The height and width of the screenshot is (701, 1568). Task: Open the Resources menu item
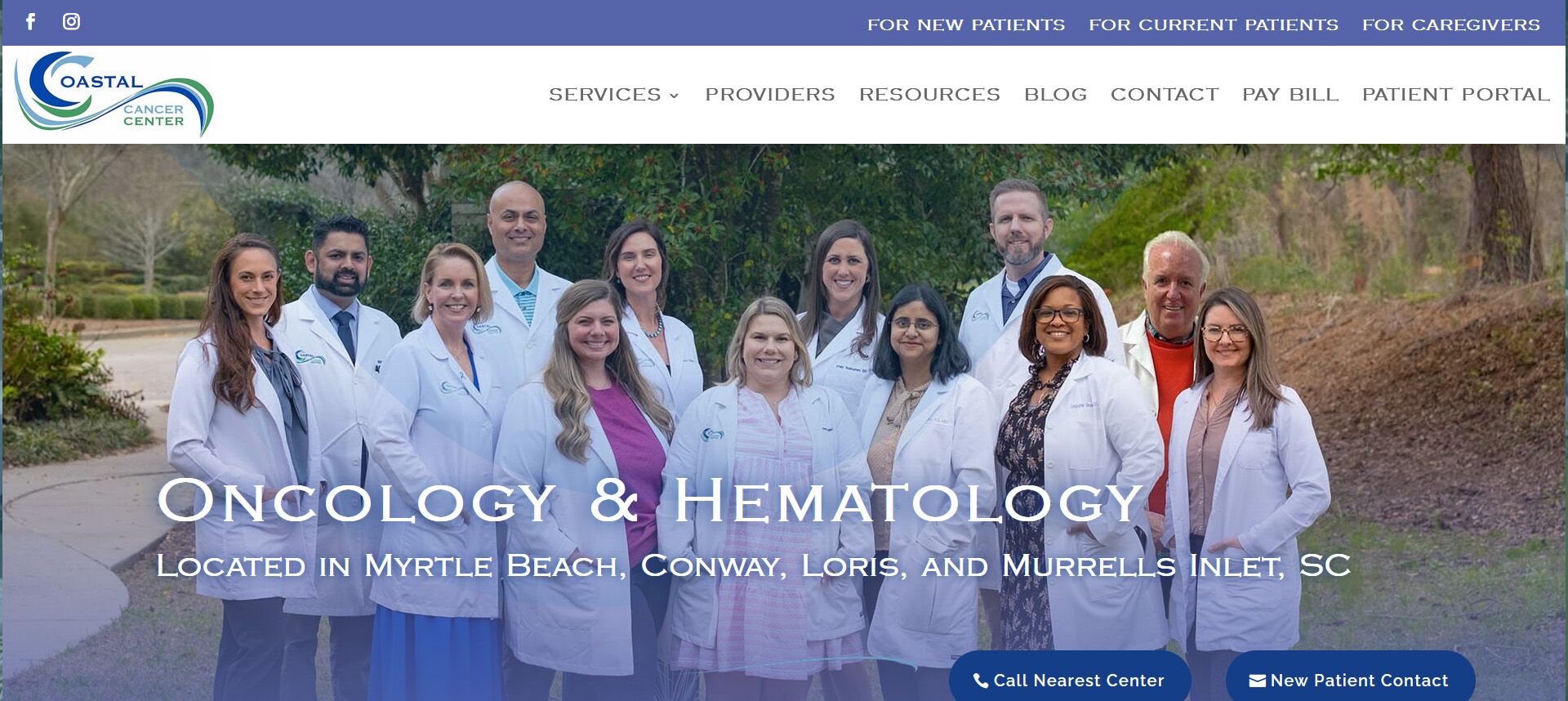(x=929, y=95)
